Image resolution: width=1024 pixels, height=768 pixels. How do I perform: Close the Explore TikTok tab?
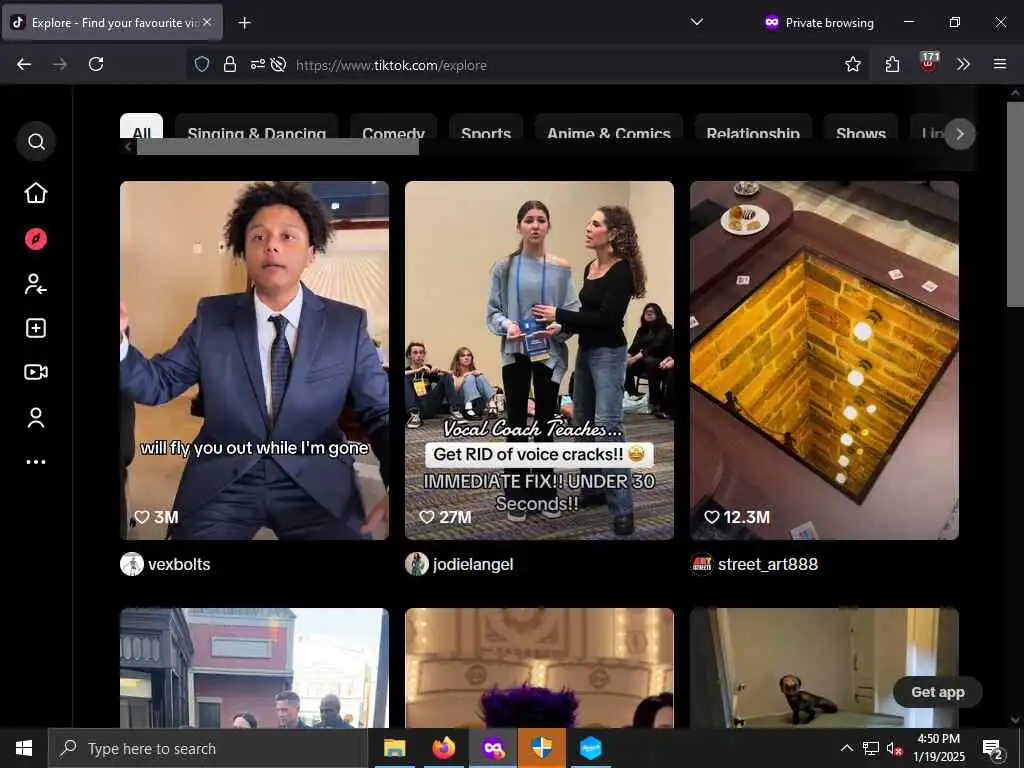[207, 22]
